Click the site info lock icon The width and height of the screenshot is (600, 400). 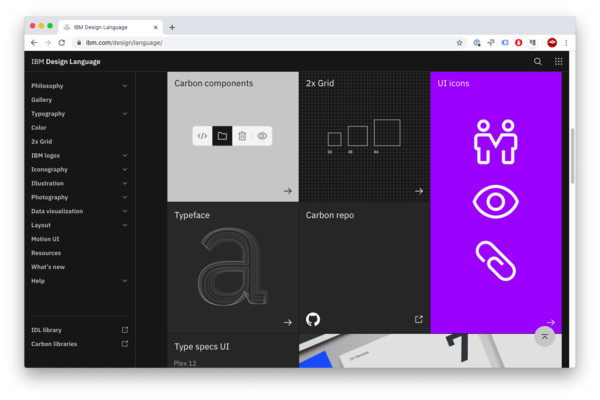79,42
